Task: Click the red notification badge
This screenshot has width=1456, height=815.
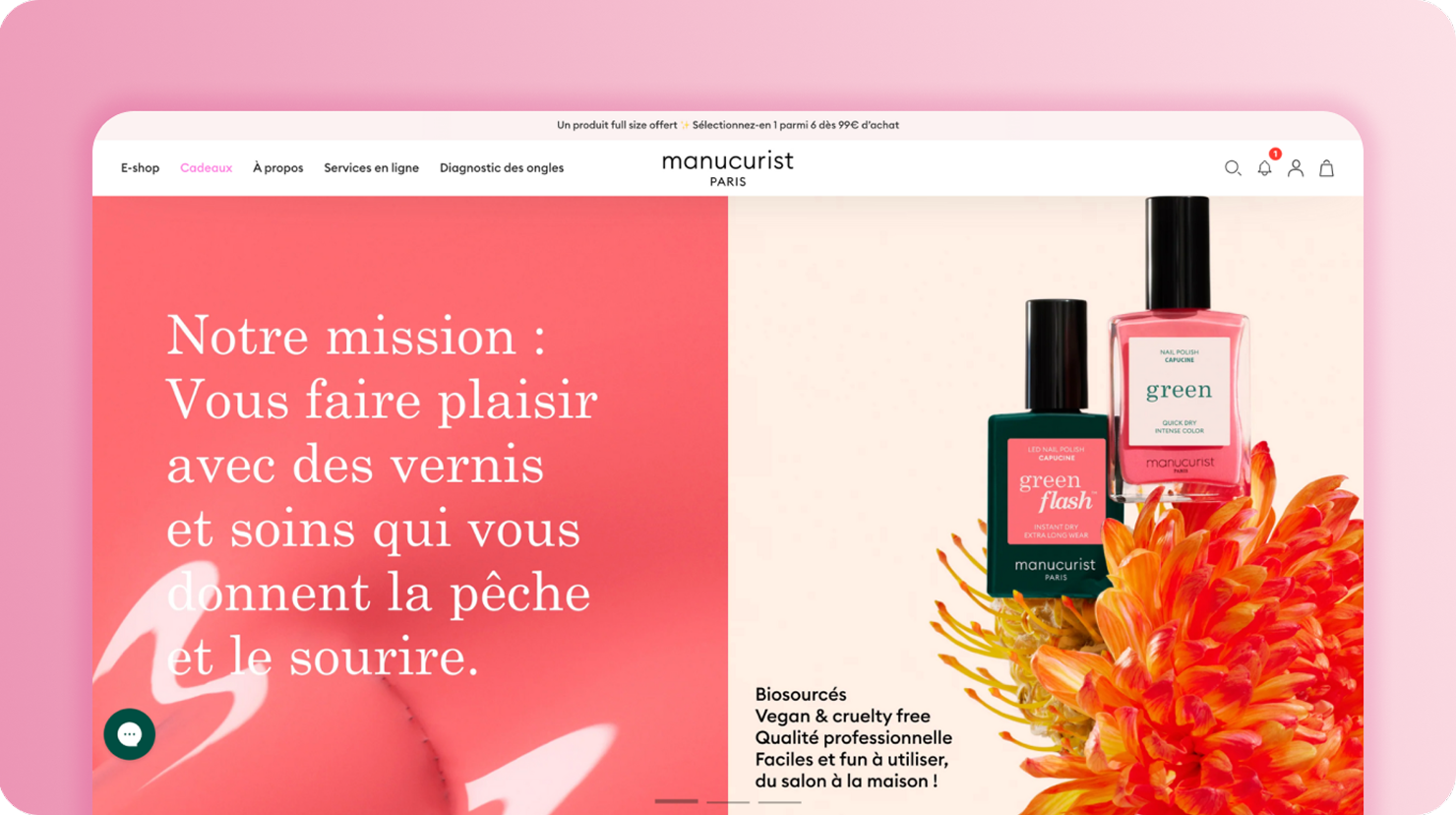Action: tap(1275, 154)
